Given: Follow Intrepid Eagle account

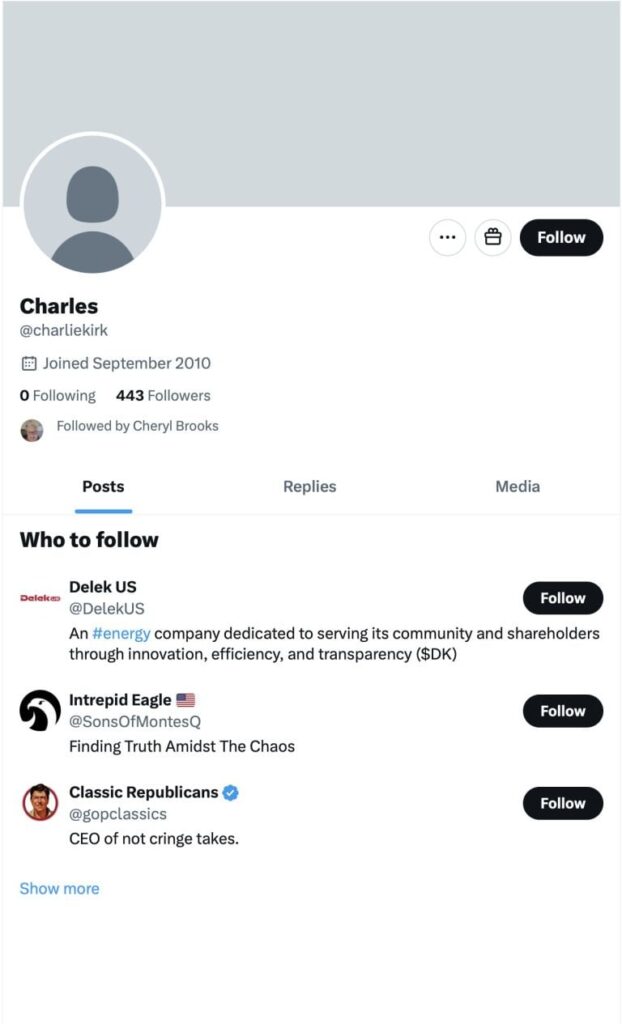Looking at the screenshot, I should click(x=562, y=711).
